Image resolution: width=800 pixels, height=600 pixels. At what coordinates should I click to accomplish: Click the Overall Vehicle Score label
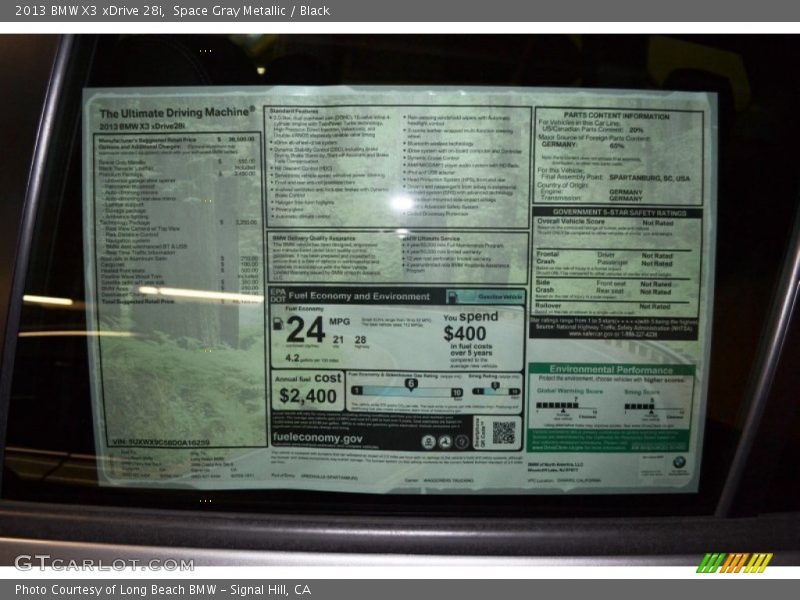tap(570, 221)
